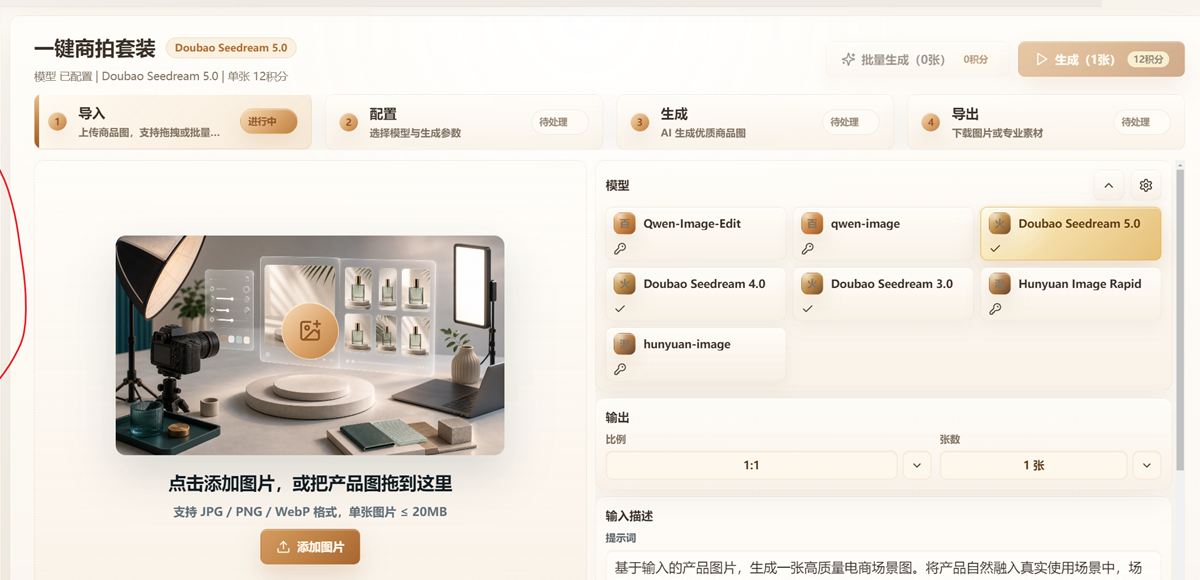This screenshot has width=1200, height=580.
Task: Go to the 配置 step title
Action: click(x=383, y=114)
